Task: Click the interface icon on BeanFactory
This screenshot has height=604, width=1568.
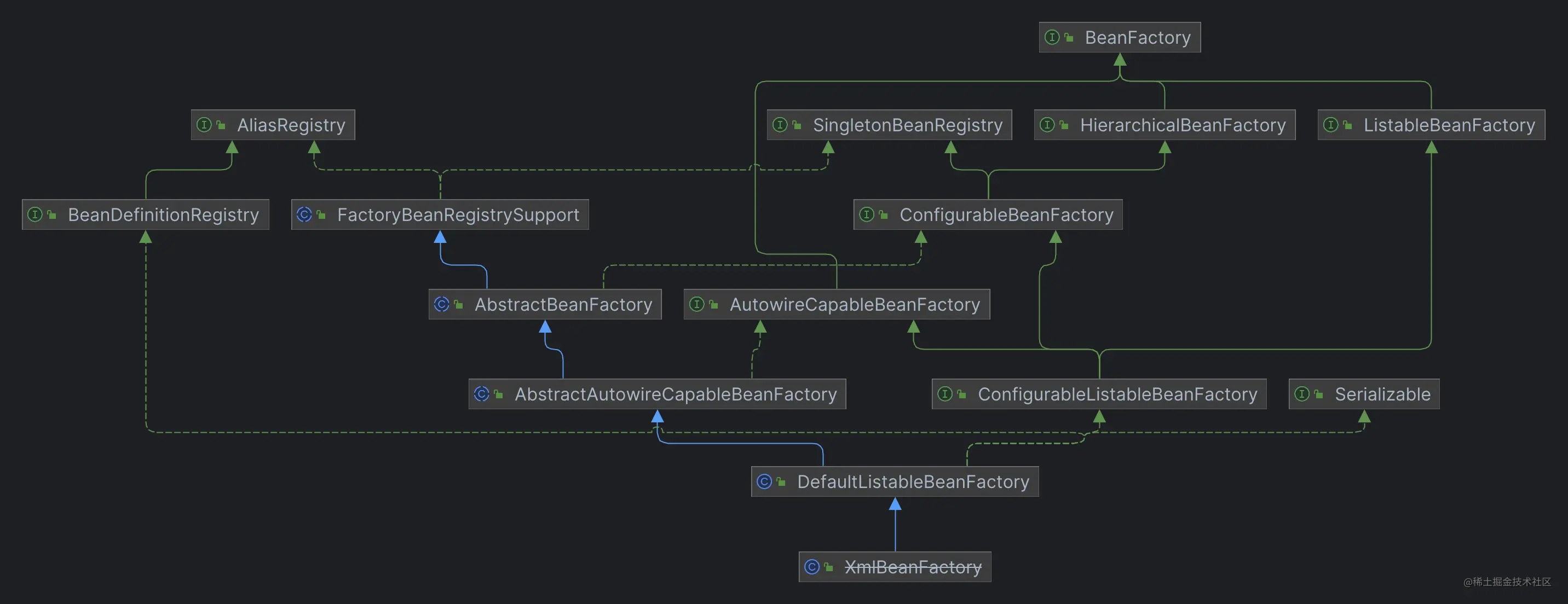Action: coord(1052,37)
